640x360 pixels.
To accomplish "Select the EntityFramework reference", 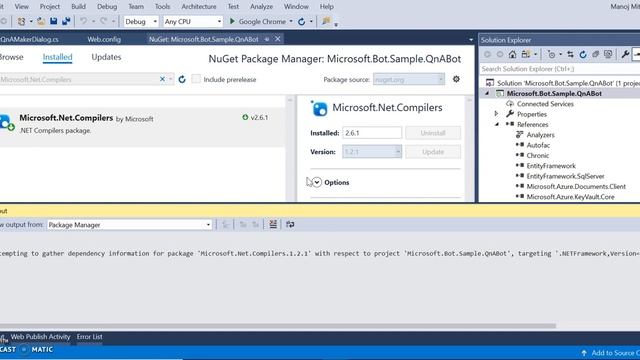I will tap(551, 166).
